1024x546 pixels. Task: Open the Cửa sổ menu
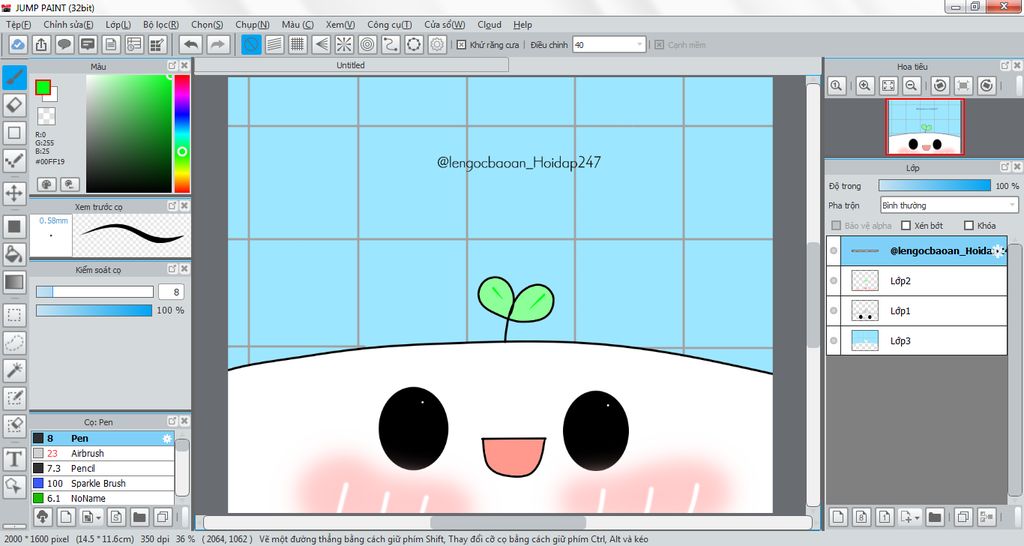pos(444,25)
